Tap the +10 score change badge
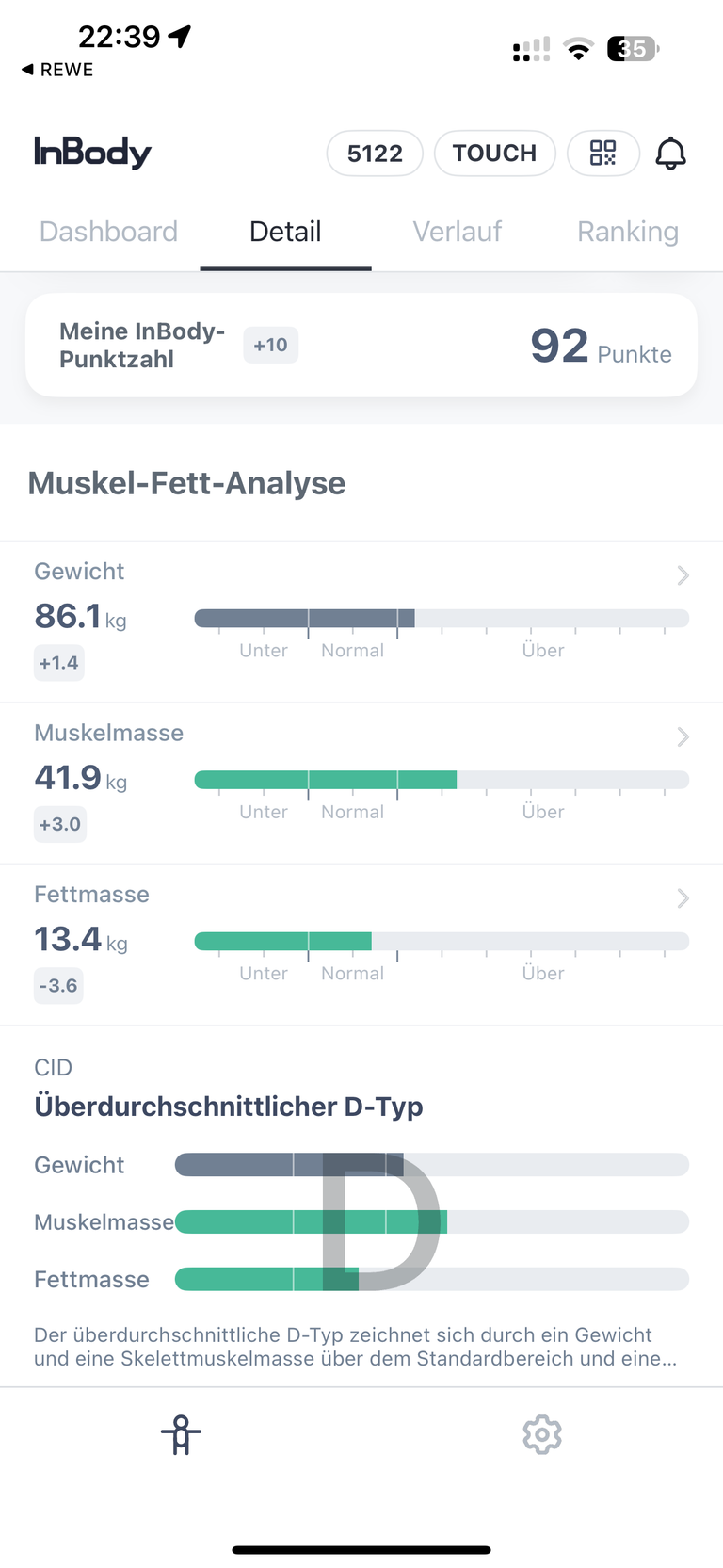Viewport: 723px width, 1568px height. pyautogui.click(x=271, y=345)
